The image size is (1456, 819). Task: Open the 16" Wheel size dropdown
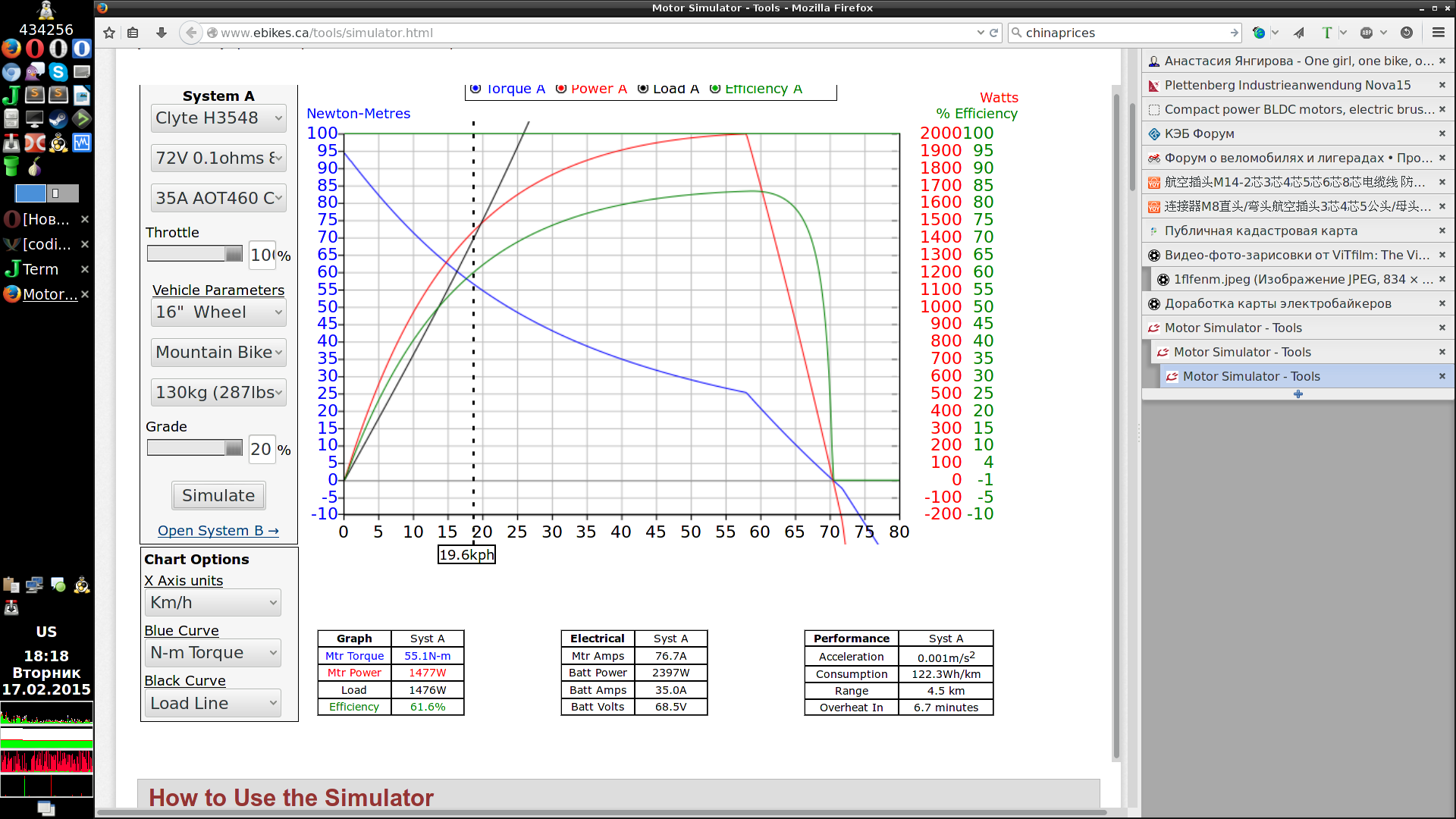tap(218, 312)
